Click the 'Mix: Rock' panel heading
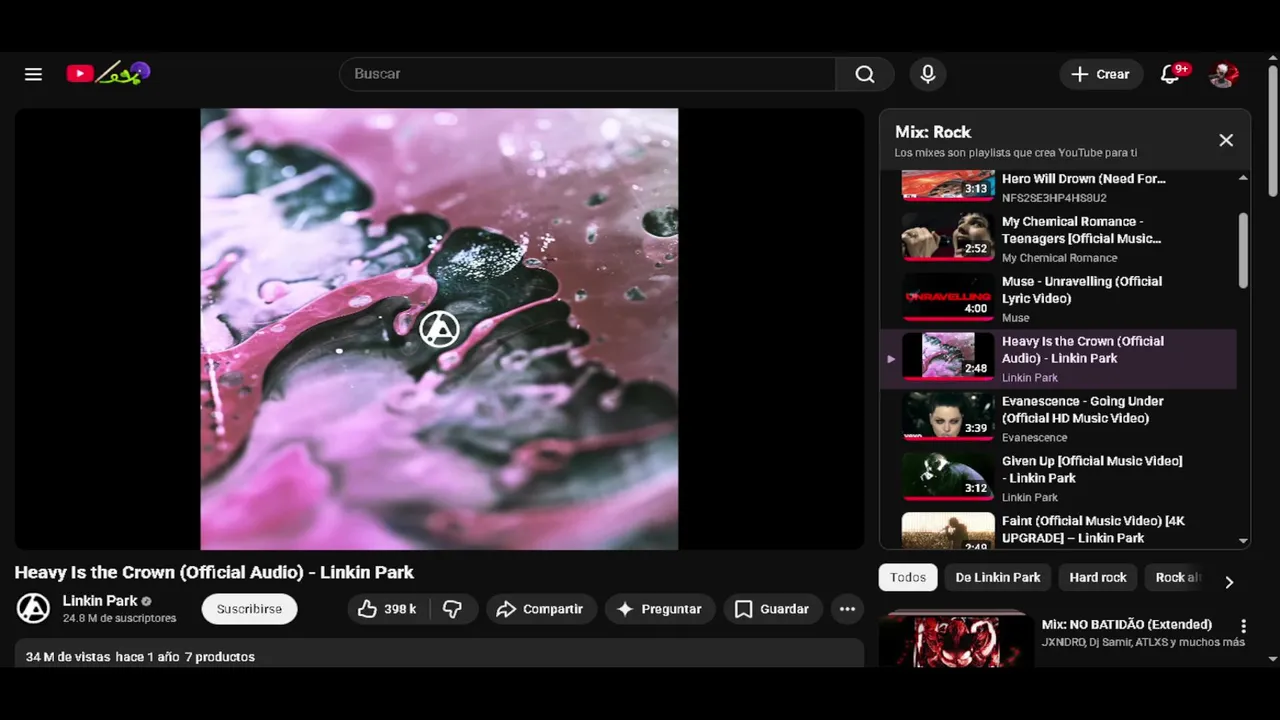 (933, 132)
